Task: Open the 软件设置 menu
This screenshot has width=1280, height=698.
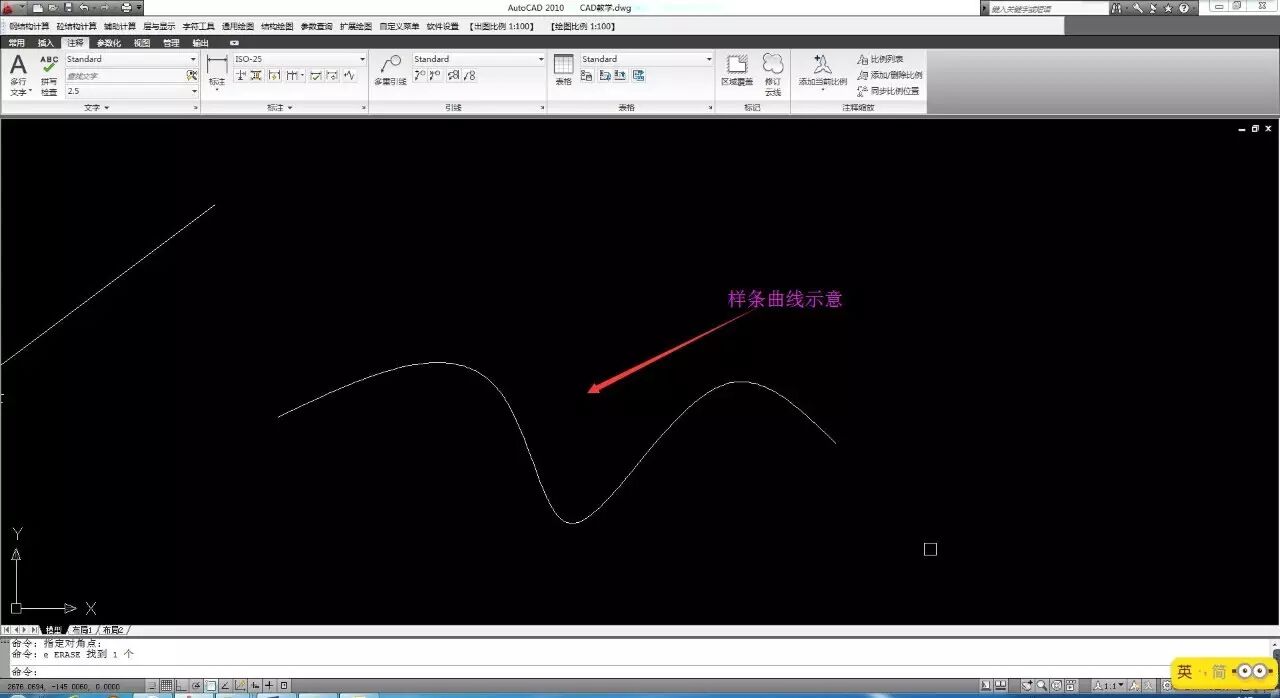Action: tap(443, 26)
